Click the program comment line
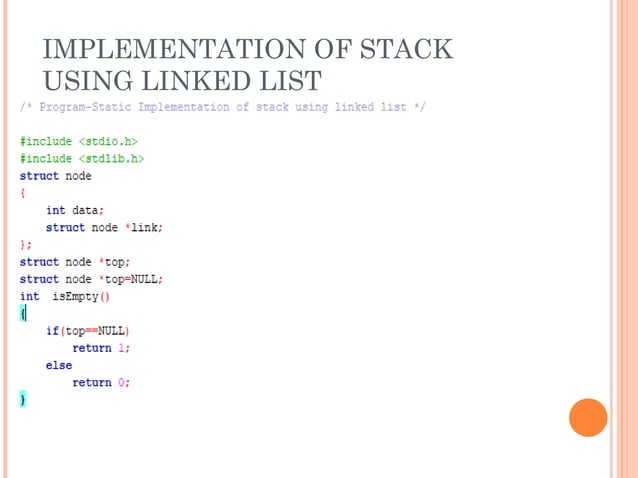Viewport: 638px width, 478px height. pyautogui.click(x=223, y=107)
